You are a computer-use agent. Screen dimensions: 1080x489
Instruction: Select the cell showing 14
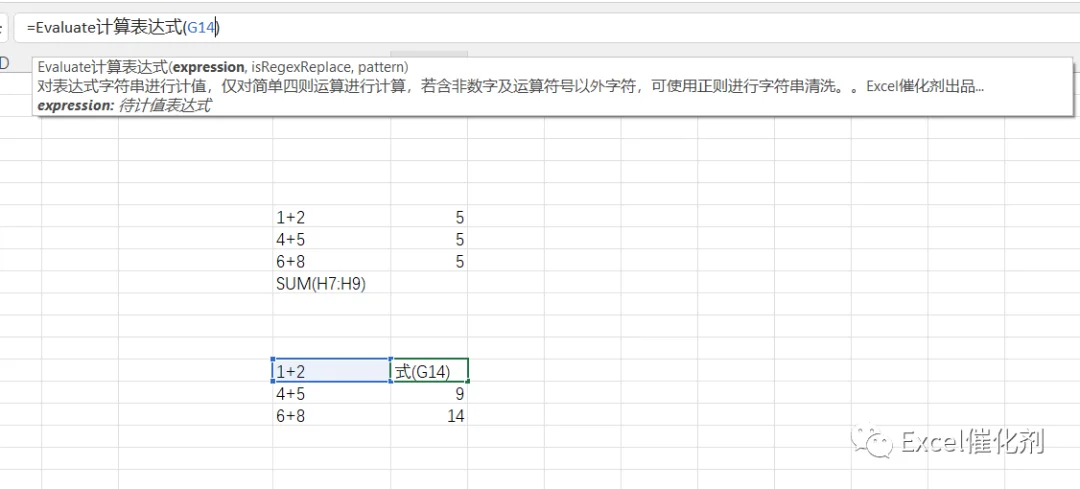coord(429,416)
